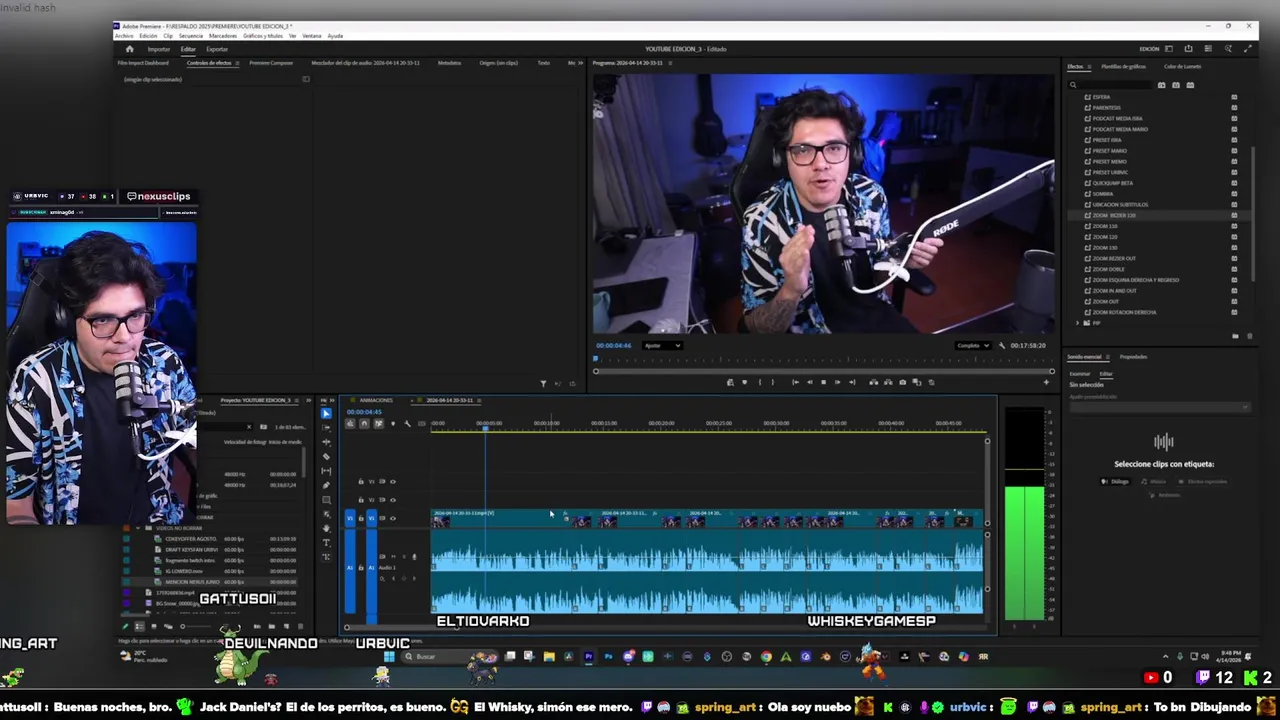Select the Ripple Edit tool
Screen dimensions: 1280x720
coord(326,442)
